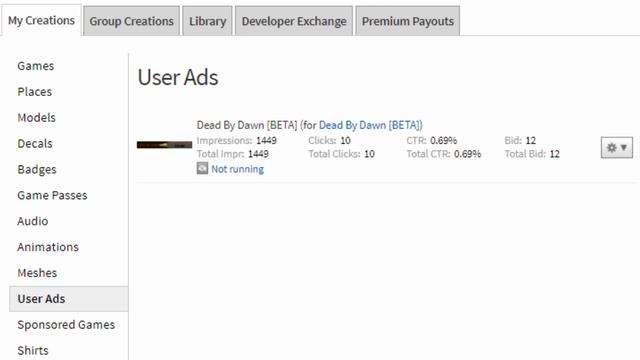Select Shirts in the sidebar
Viewport: 640px width, 360px height.
tap(33, 350)
